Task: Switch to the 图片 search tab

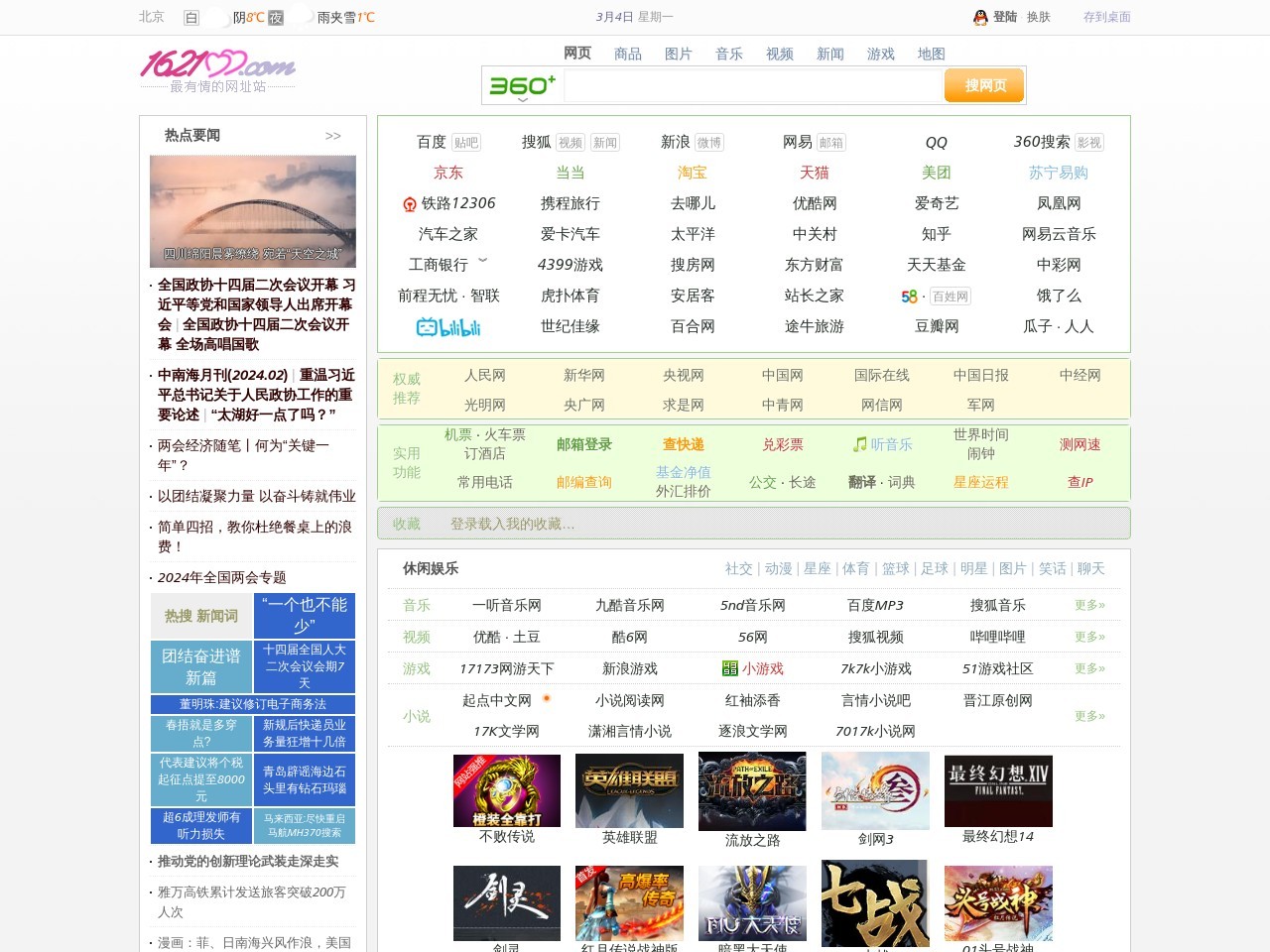Action: pos(678,54)
